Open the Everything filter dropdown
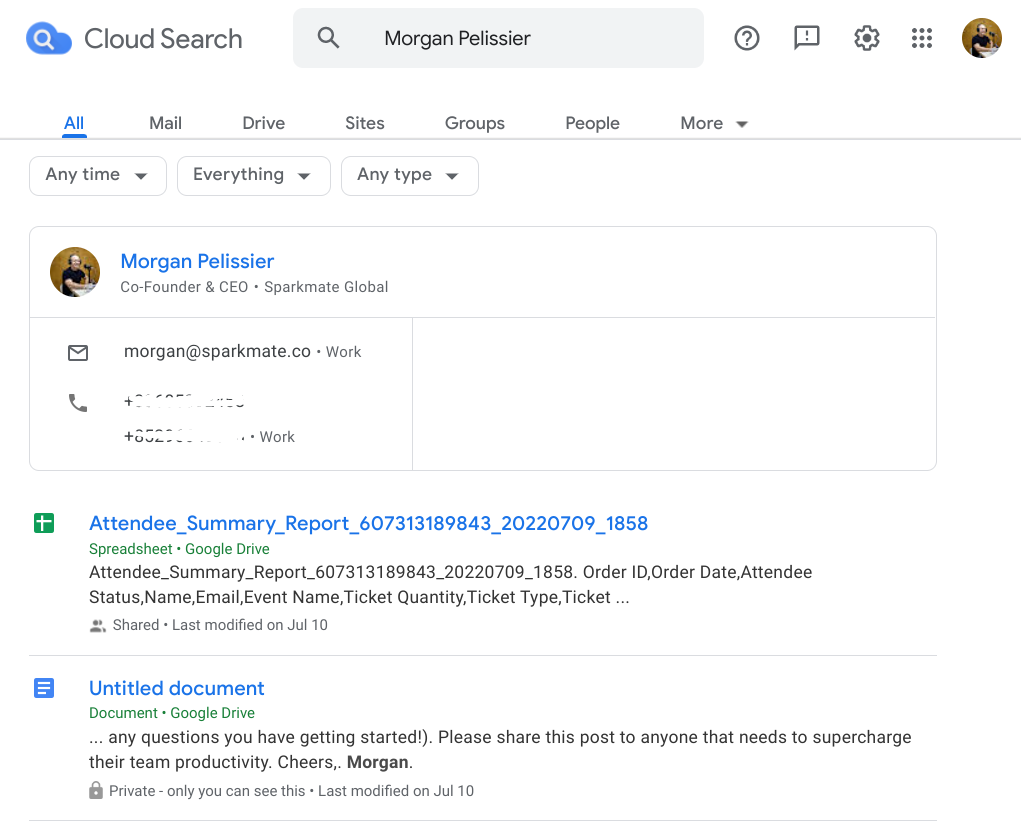1021x822 pixels. point(253,175)
